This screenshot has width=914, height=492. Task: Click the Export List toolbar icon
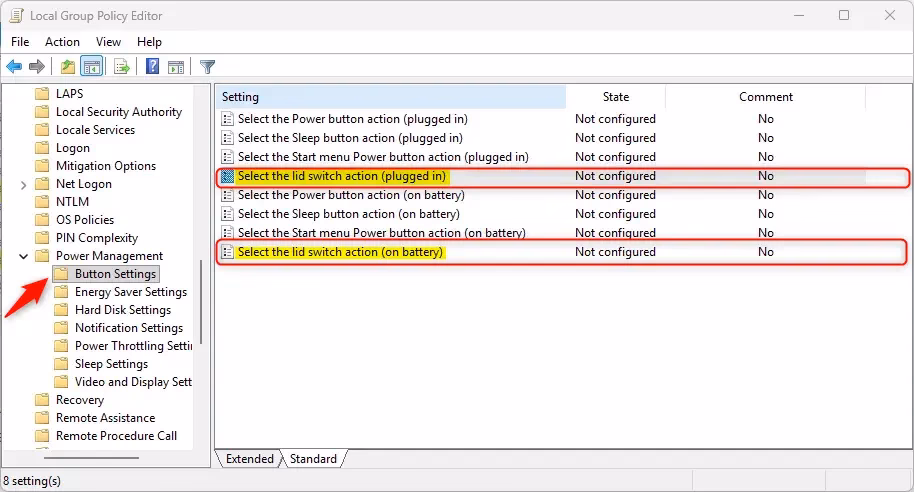coord(122,67)
